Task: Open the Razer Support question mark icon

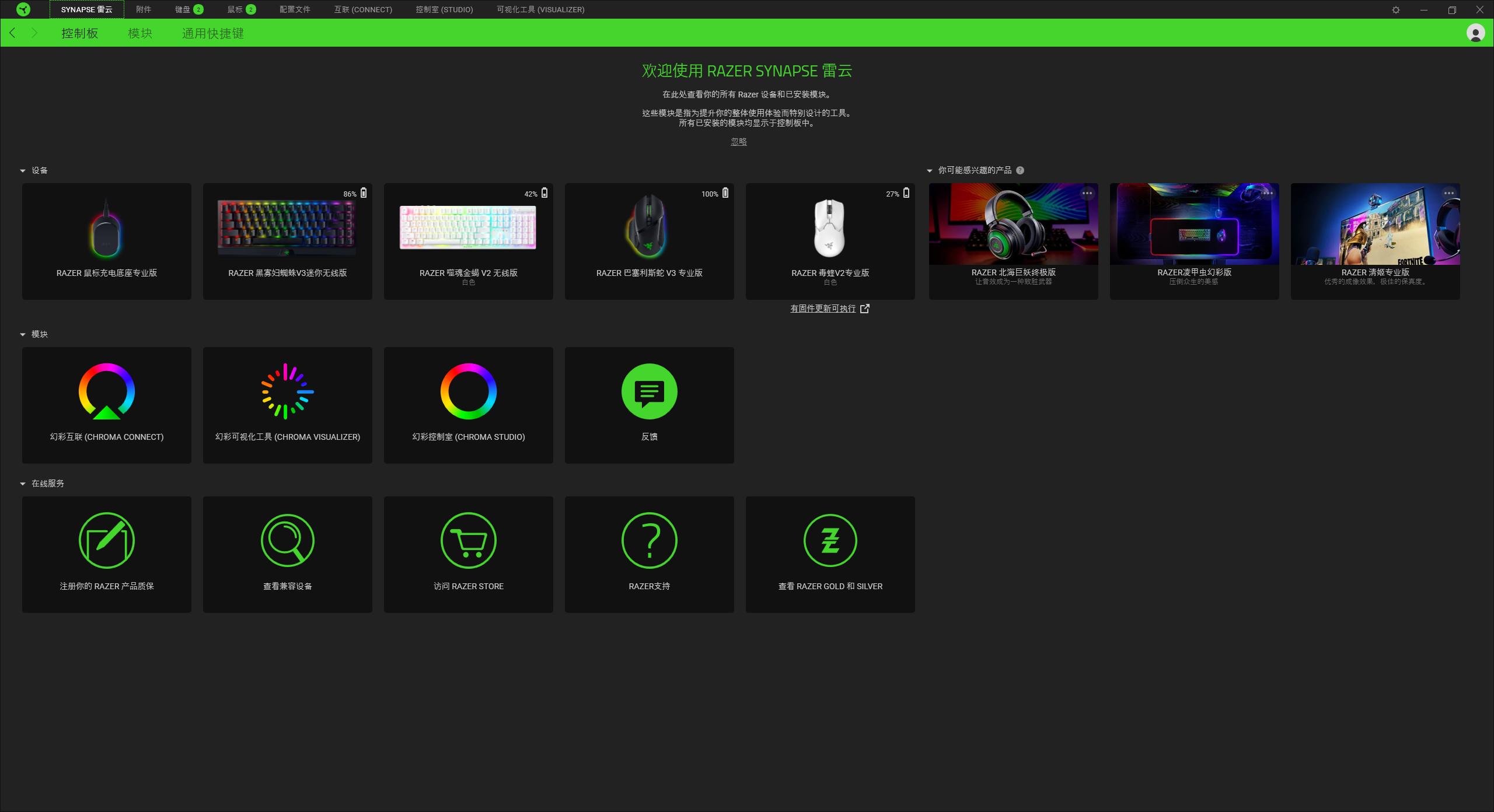Action: [x=649, y=541]
